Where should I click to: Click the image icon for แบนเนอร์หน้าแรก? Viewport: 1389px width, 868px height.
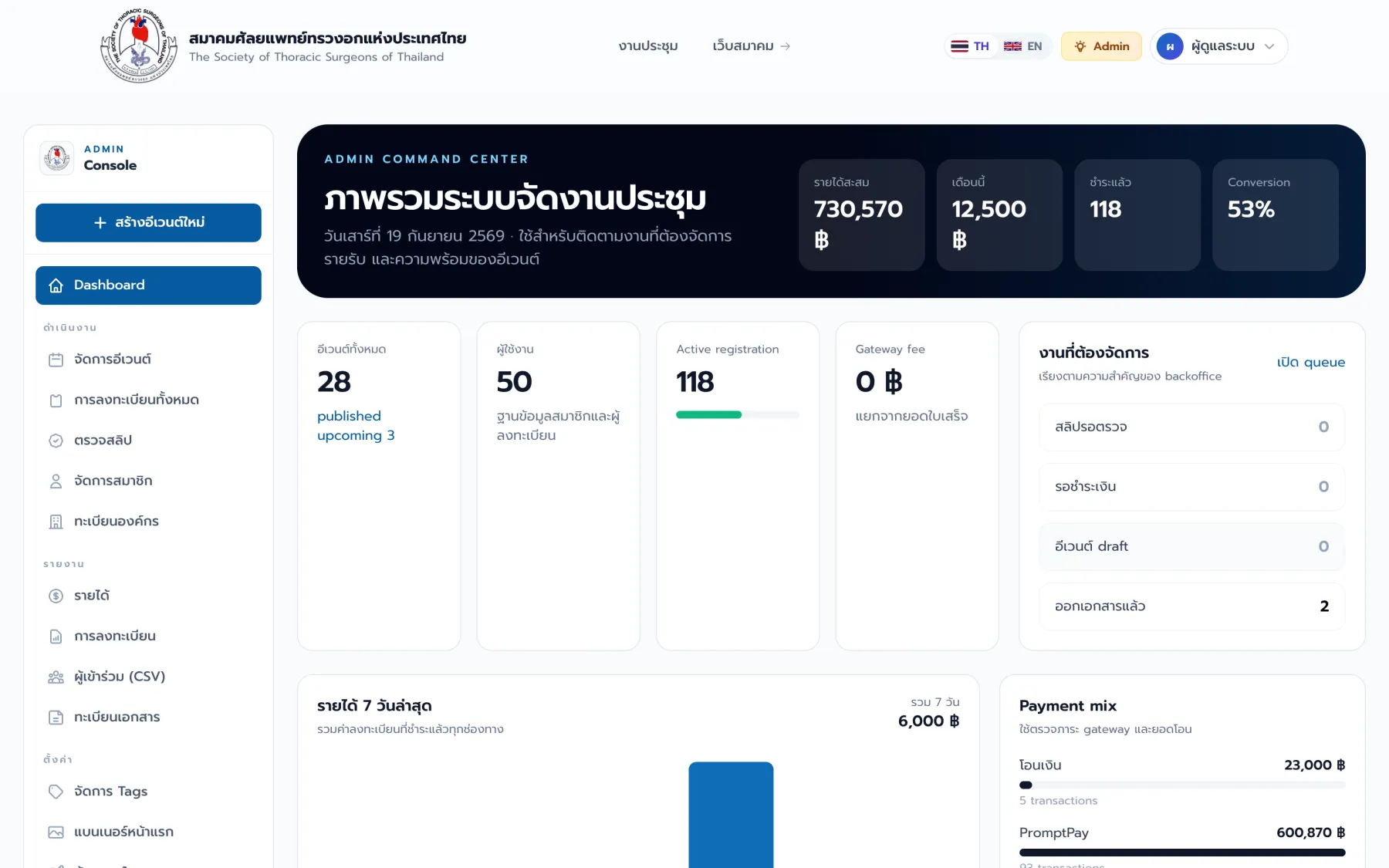(x=56, y=833)
